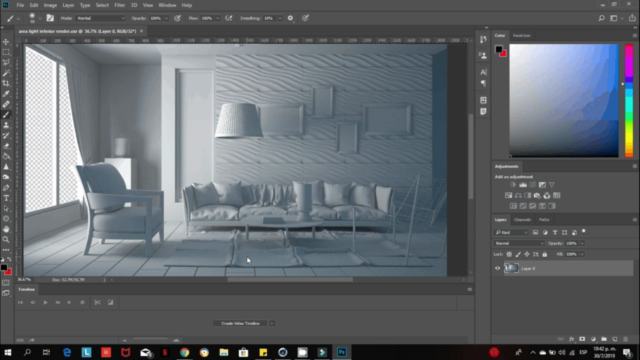Open the brush settings panel toggle

(50, 18)
